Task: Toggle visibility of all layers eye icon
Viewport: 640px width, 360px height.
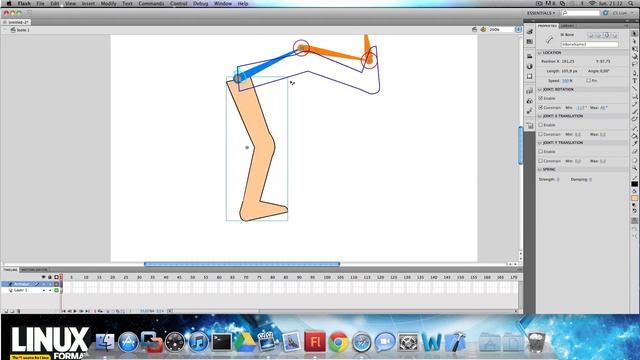Action: coord(43,277)
